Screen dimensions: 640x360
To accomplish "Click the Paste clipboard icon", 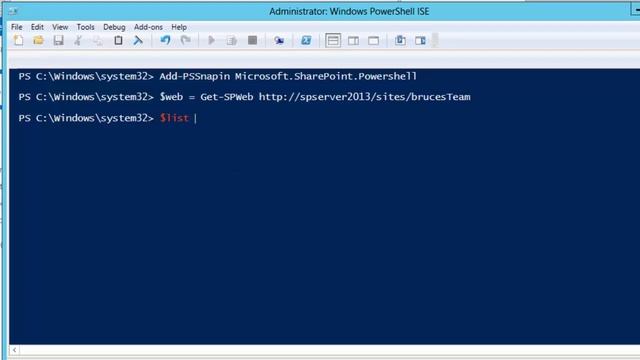I will pyautogui.click(x=118, y=40).
